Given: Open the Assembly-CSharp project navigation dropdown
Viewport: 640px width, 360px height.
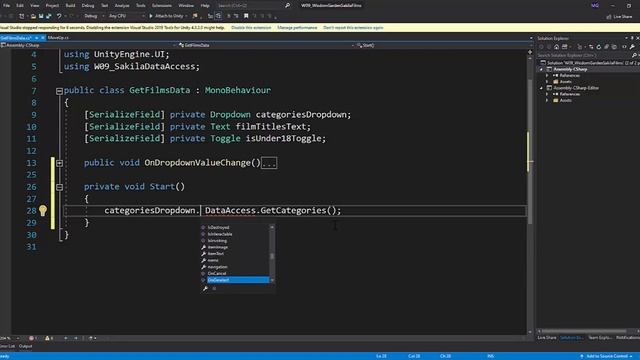Looking at the screenshot, I should (89, 45).
